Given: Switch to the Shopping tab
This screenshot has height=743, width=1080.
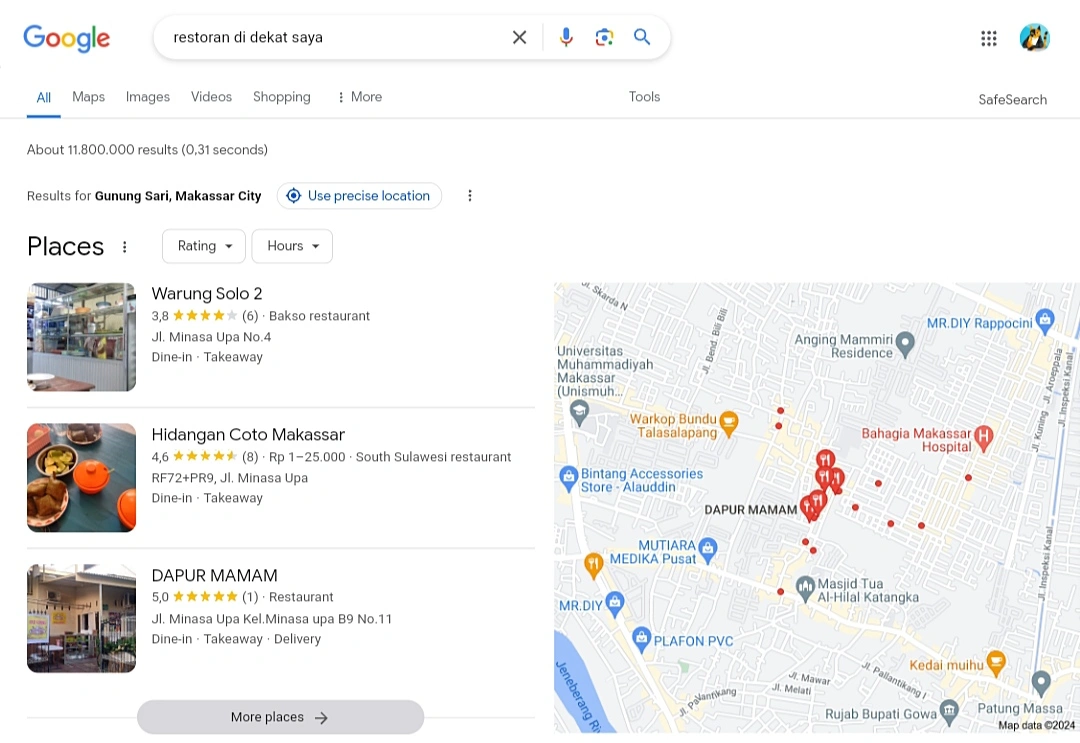Looking at the screenshot, I should (x=282, y=97).
